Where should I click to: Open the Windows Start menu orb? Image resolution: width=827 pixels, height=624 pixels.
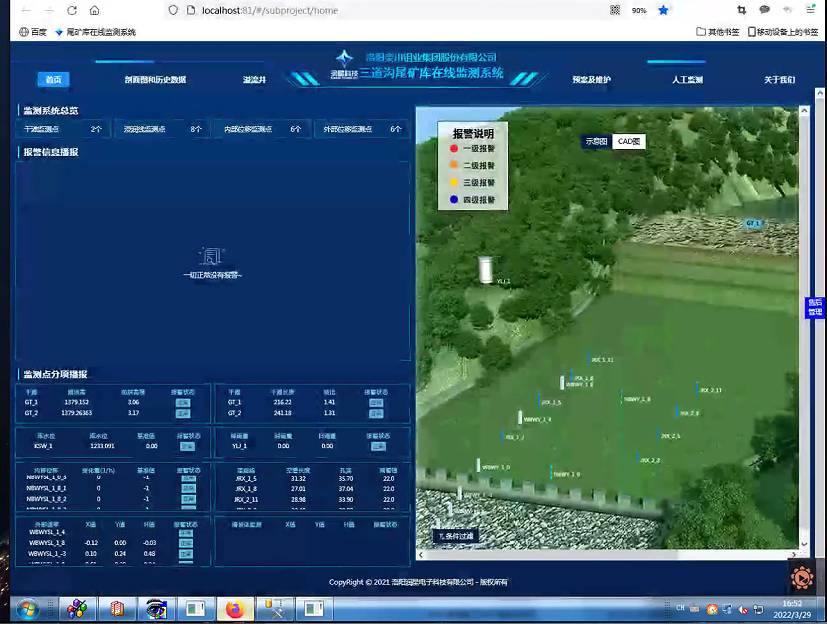27,609
